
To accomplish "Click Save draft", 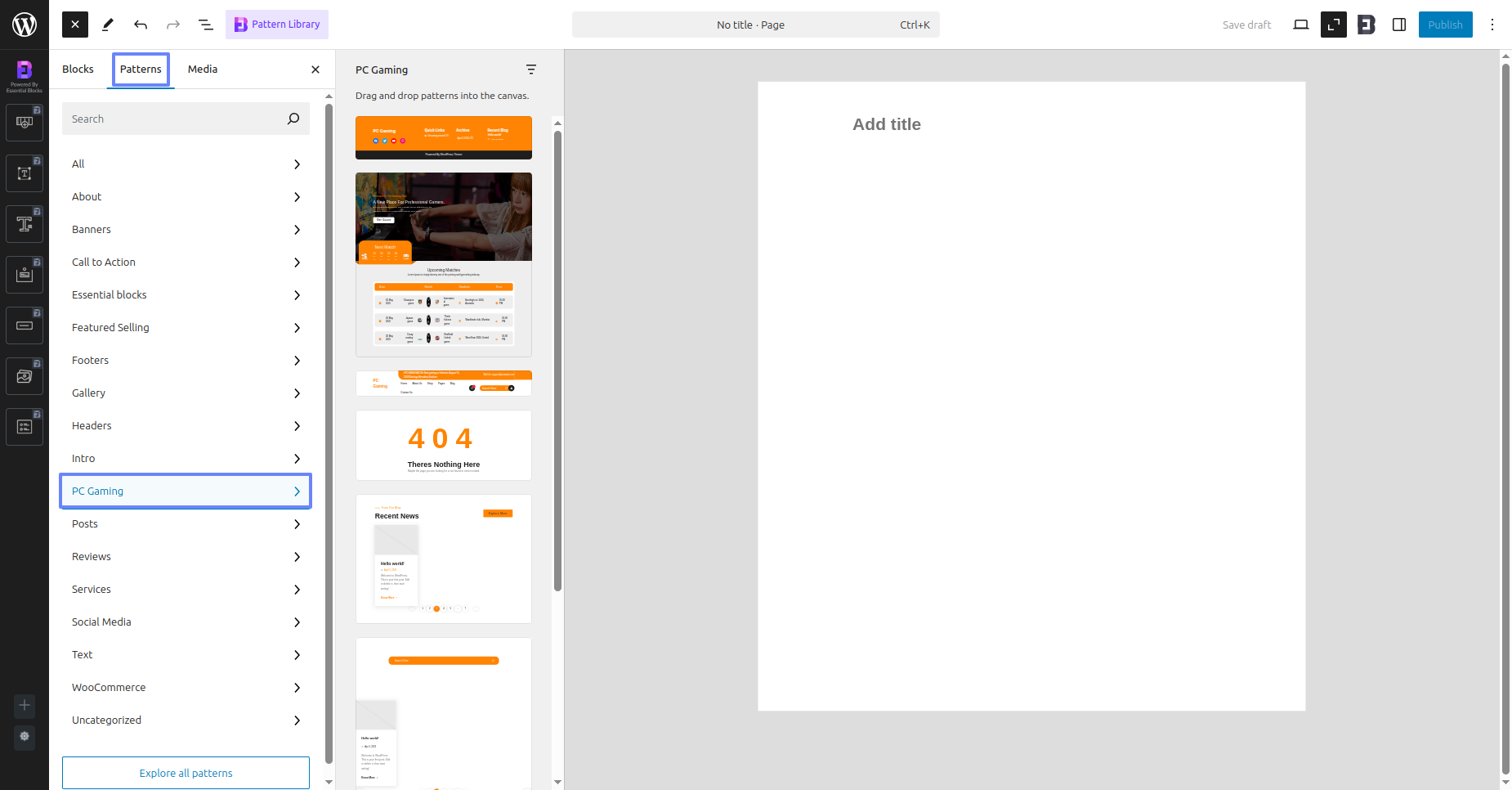I will pos(1246,25).
